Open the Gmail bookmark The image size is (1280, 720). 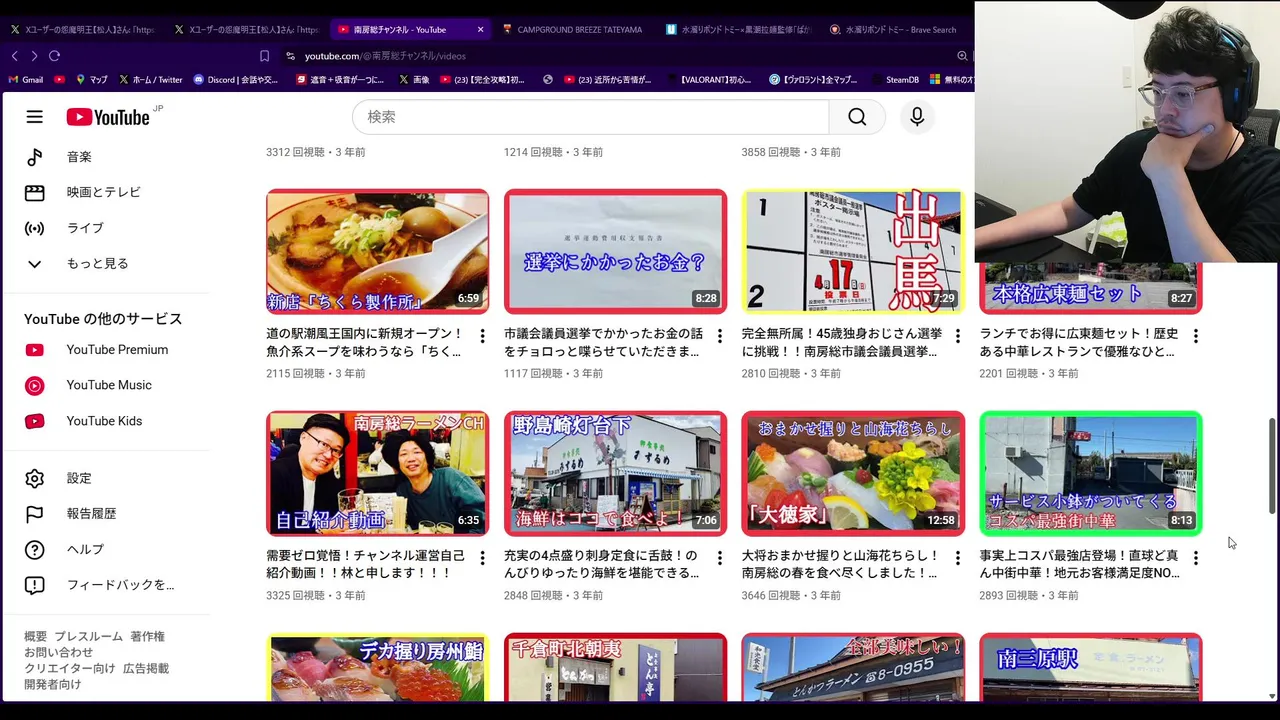coord(26,79)
